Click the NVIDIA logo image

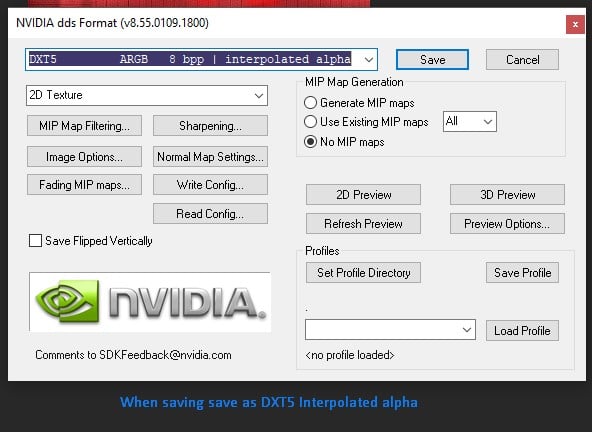click(x=150, y=302)
